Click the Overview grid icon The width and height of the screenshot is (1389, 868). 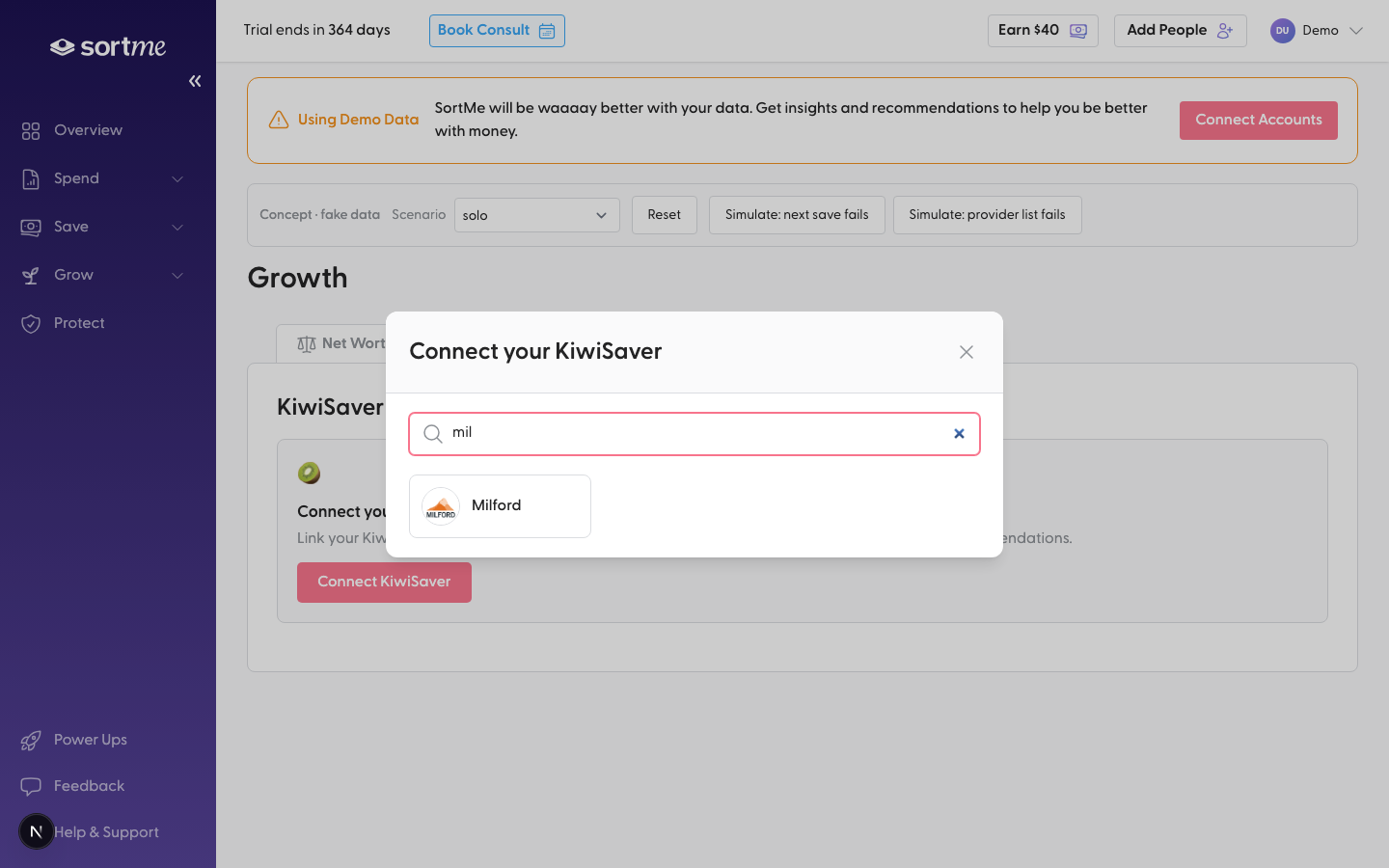click(31, 130)
